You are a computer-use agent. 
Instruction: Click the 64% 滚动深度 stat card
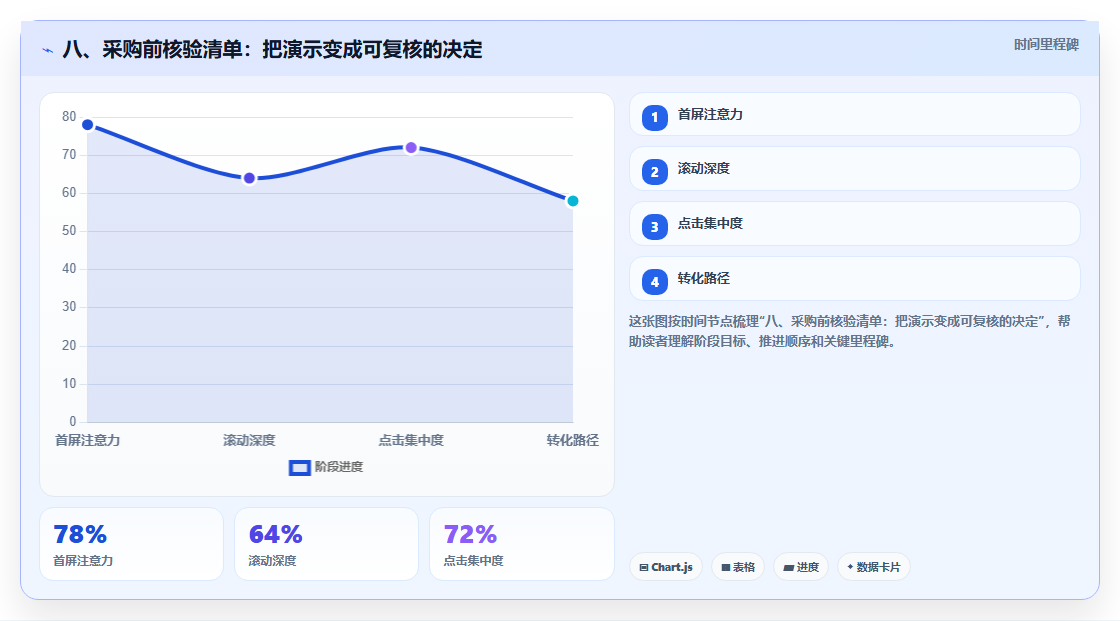326,545
